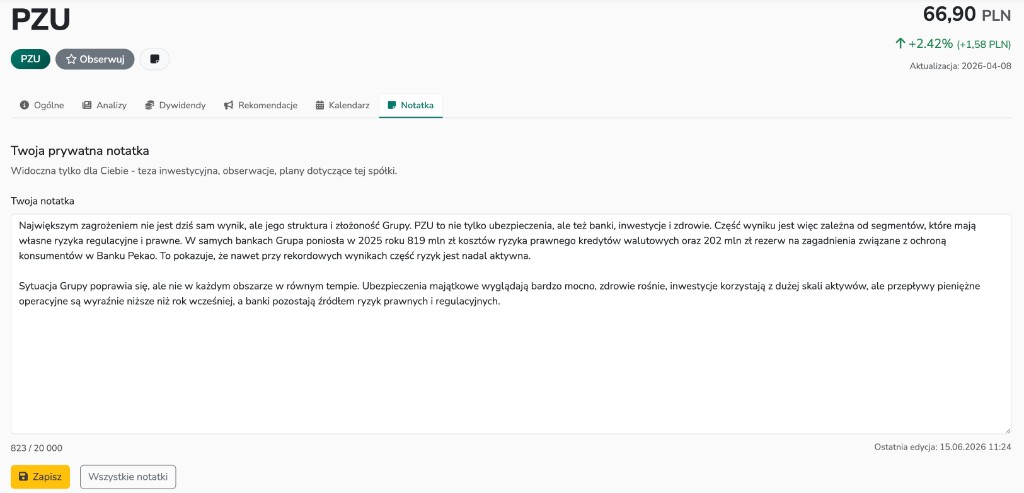1024x493 pixels.
Task: Click inside the Twoja notatka text area
Action: click(x=511, y=323)
